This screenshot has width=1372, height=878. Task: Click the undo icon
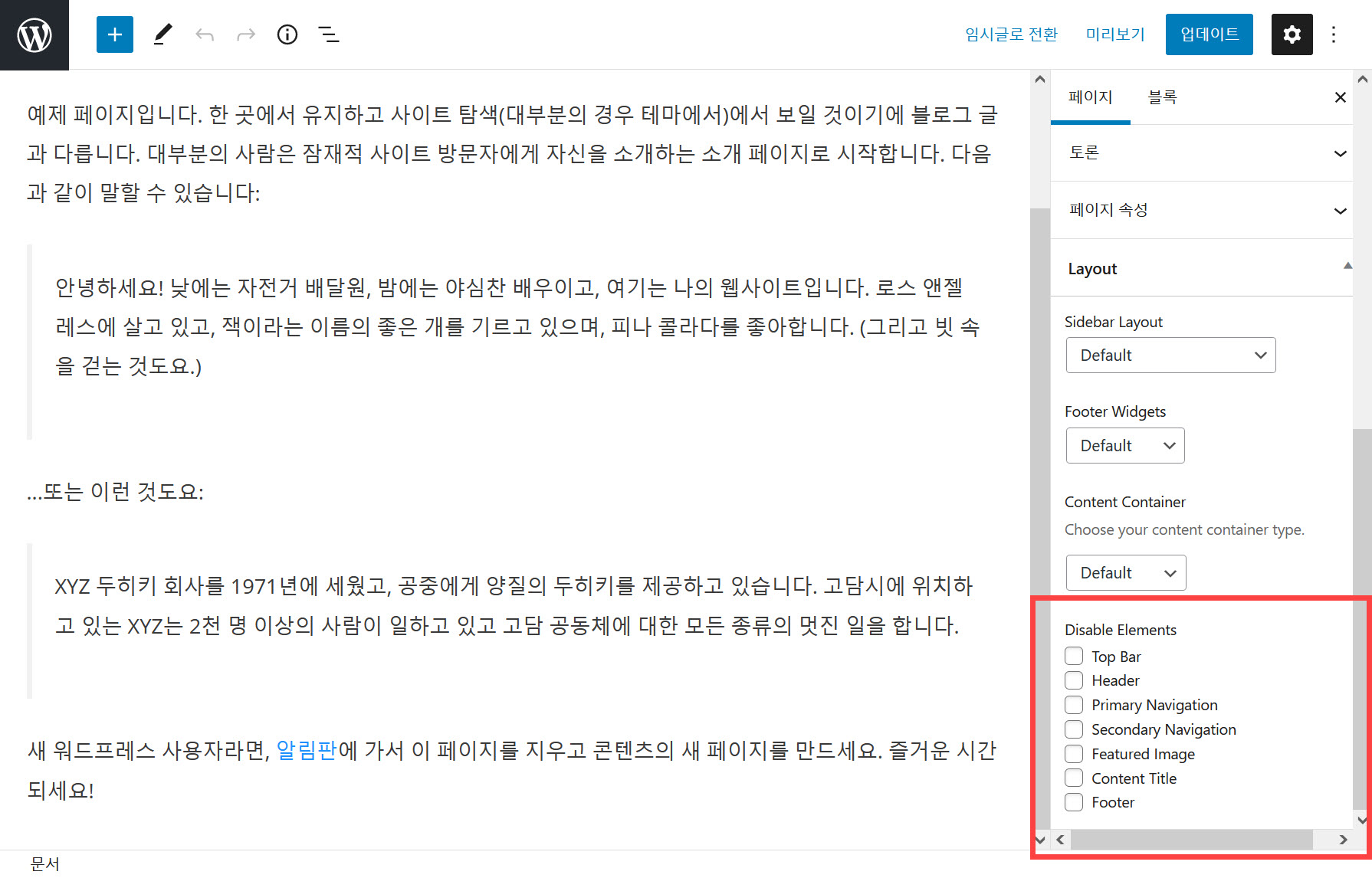click(x=205, y=34)
